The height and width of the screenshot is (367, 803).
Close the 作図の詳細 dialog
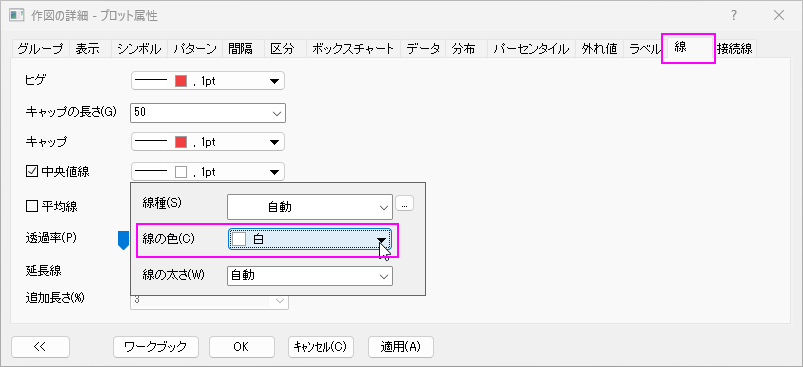coord(779,16)
